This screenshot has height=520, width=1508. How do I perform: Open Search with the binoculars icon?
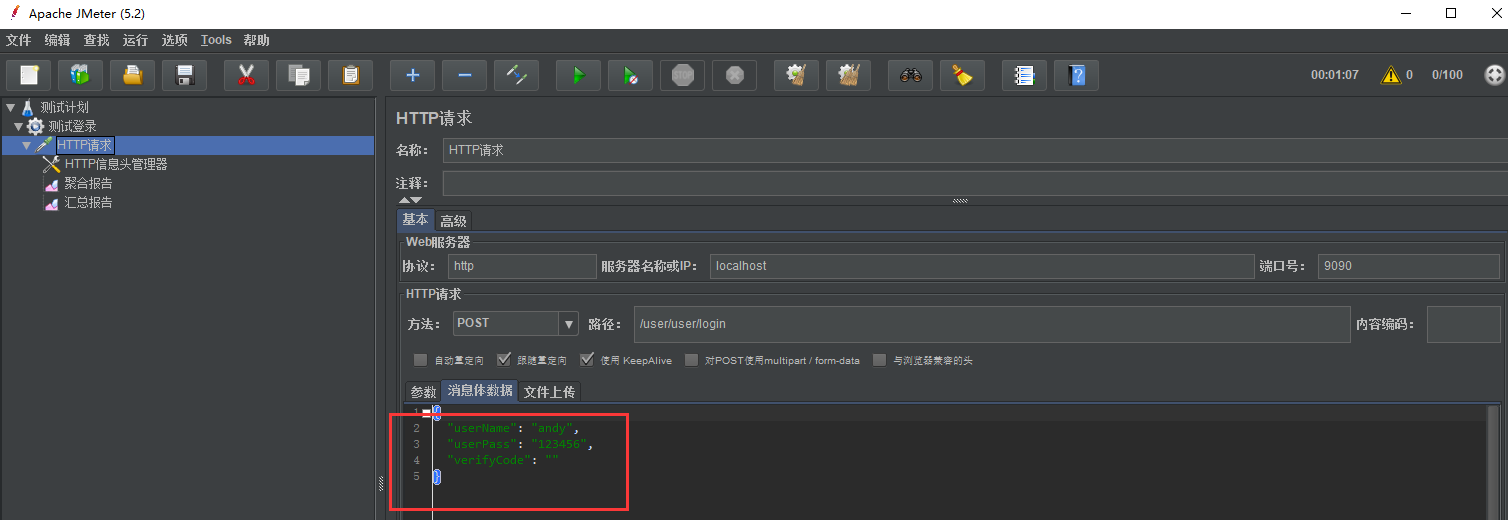(x=910, y=75)
